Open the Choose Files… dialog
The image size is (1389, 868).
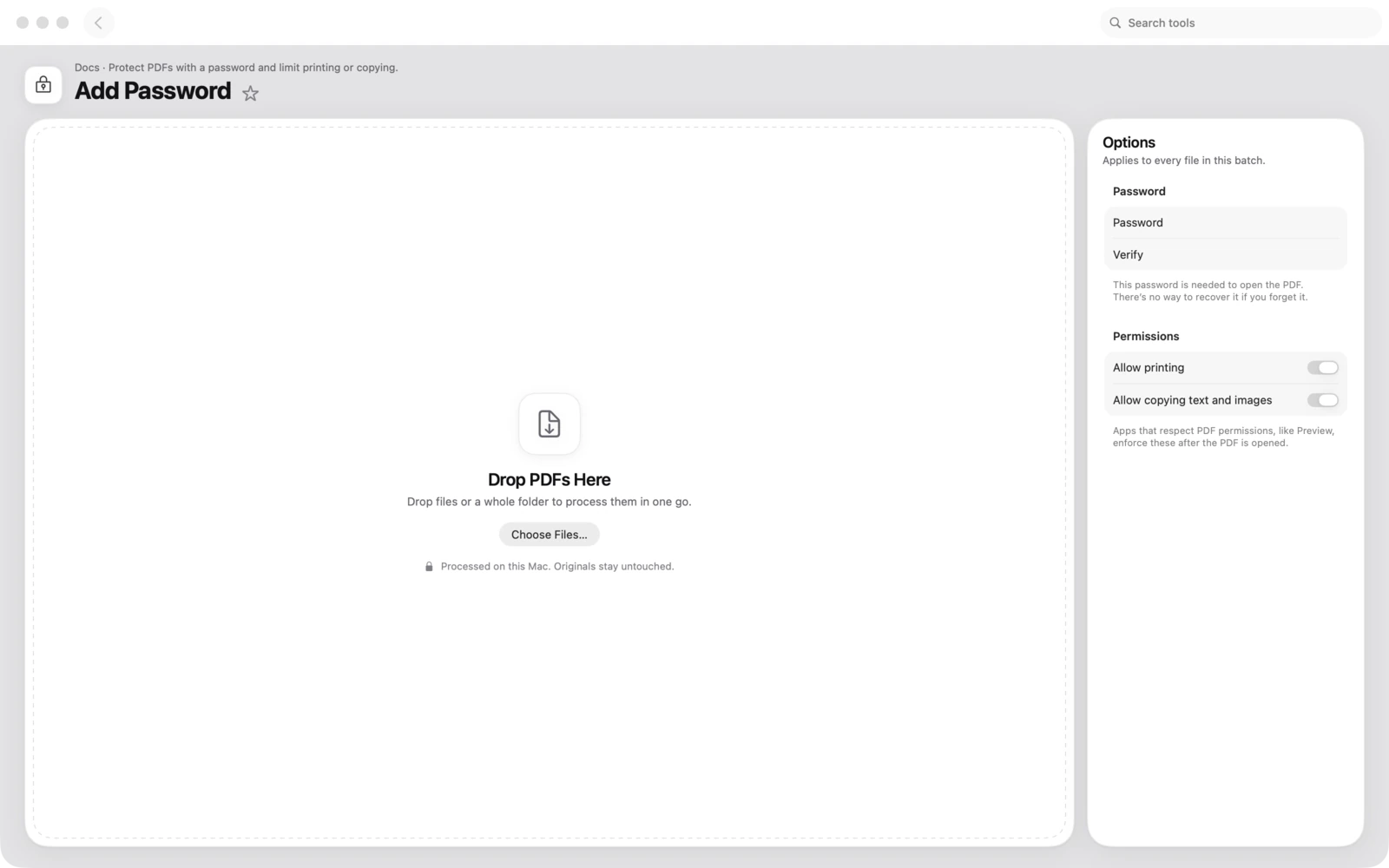pyautogui.click(x=550, y=535)
